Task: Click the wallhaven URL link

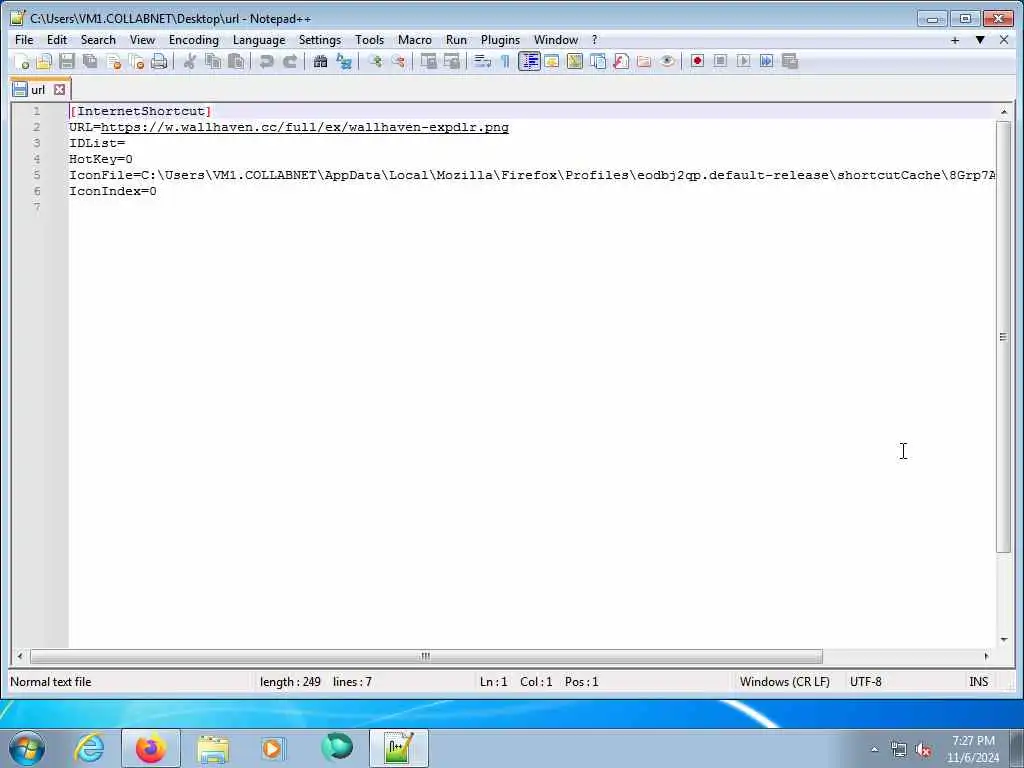Action: tap(304, 127)
